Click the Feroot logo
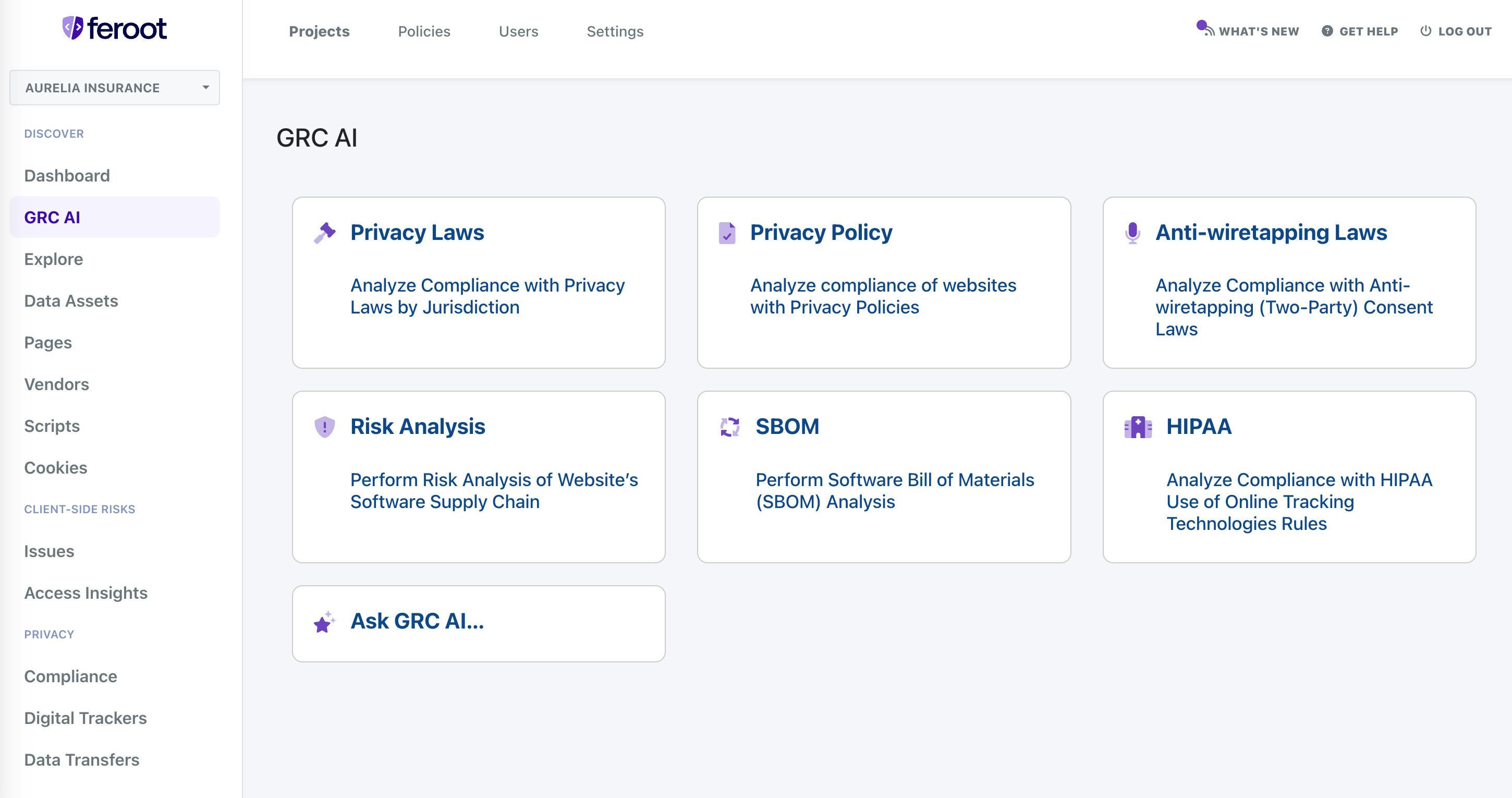Screen dimensions: 1512x798 coord(115,28)
